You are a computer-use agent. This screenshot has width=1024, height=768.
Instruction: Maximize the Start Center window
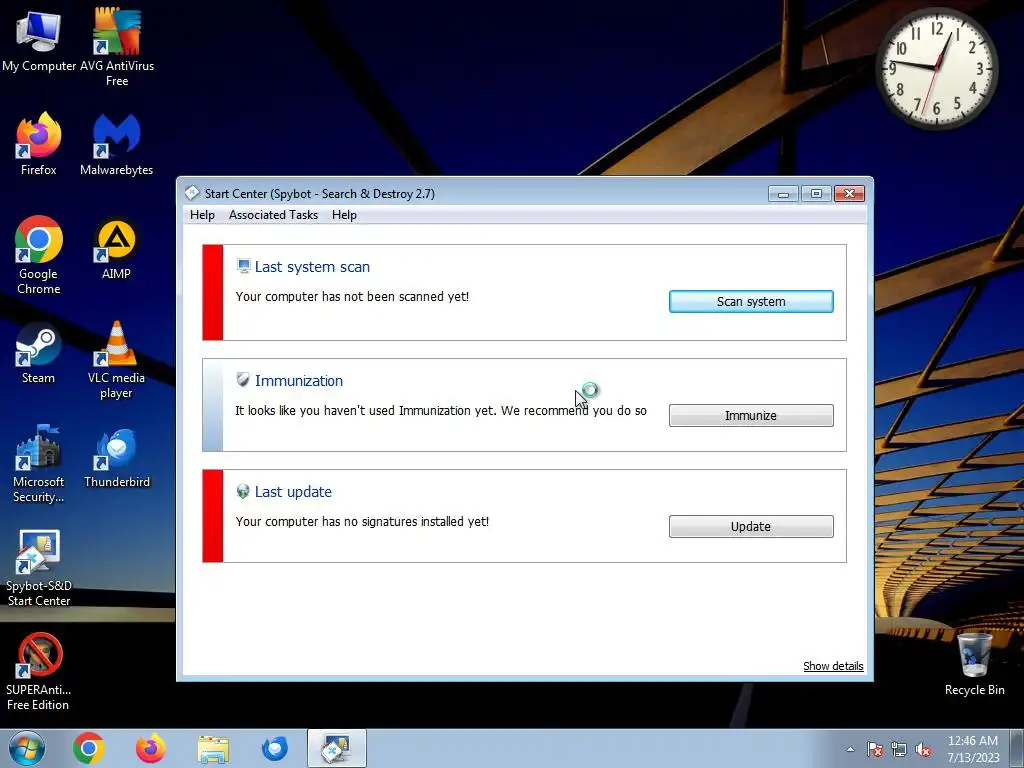(x=816, y=193)
